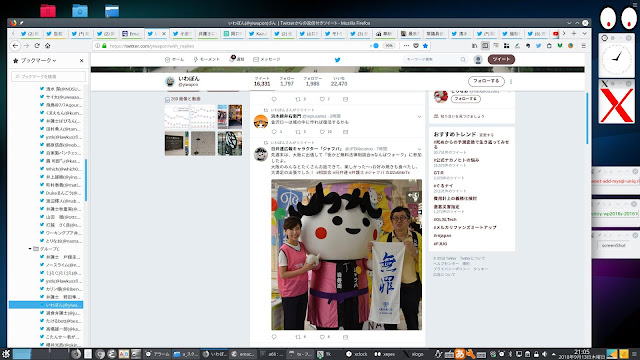View the フォロー count 1,797

[x=287, y=81]
